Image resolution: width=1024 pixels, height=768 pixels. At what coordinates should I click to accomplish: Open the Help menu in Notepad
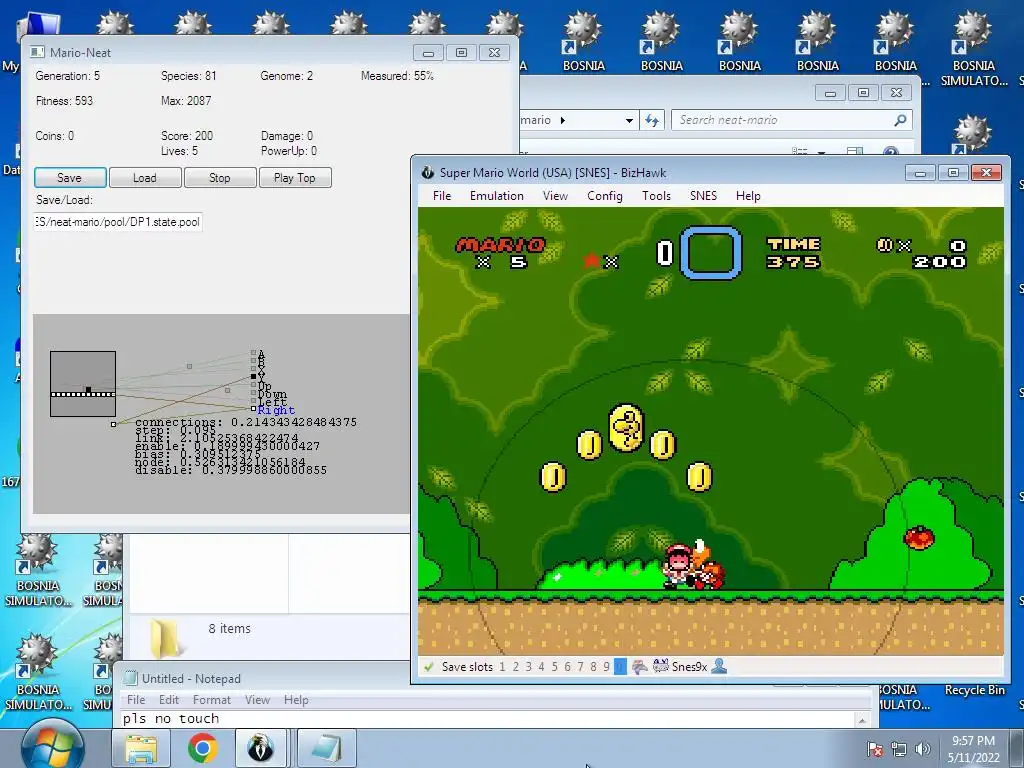(x=296, y=699)
